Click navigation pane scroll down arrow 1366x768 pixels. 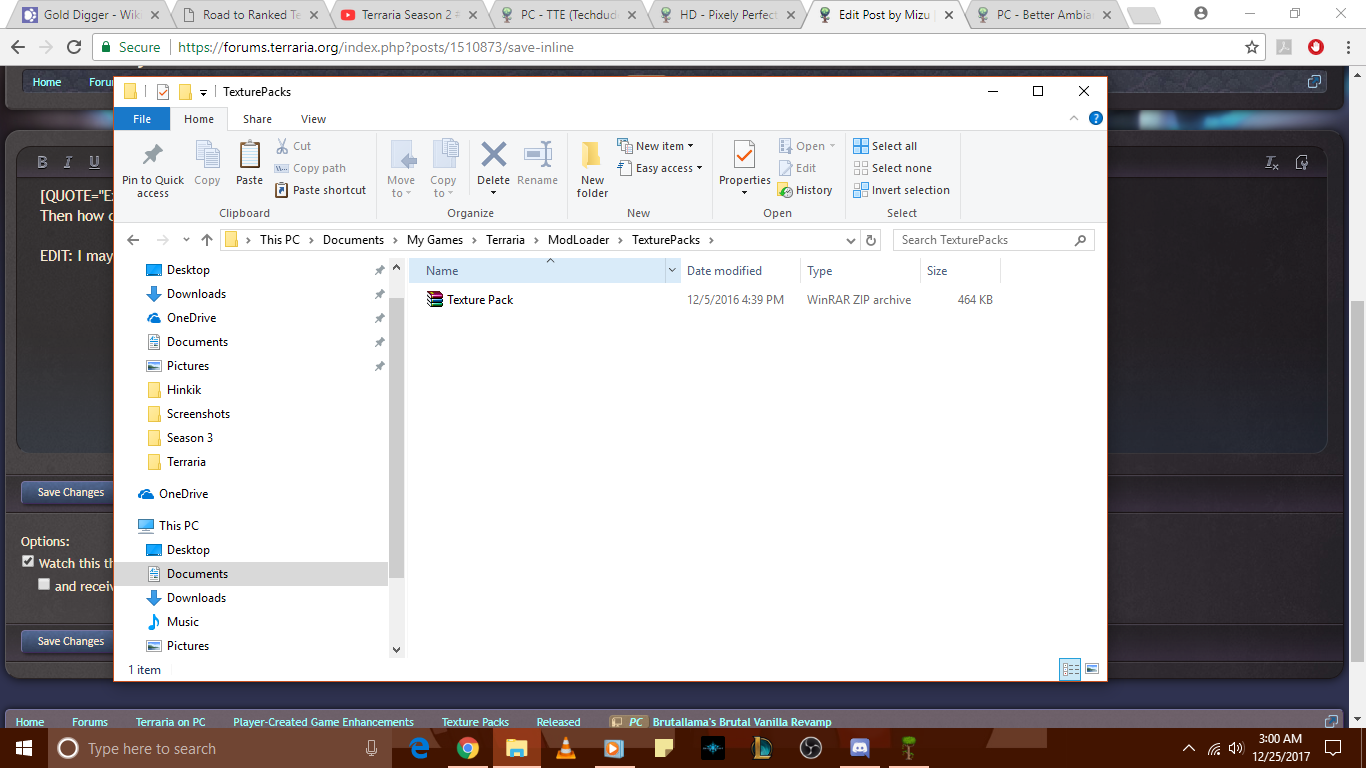click(396, 649)
